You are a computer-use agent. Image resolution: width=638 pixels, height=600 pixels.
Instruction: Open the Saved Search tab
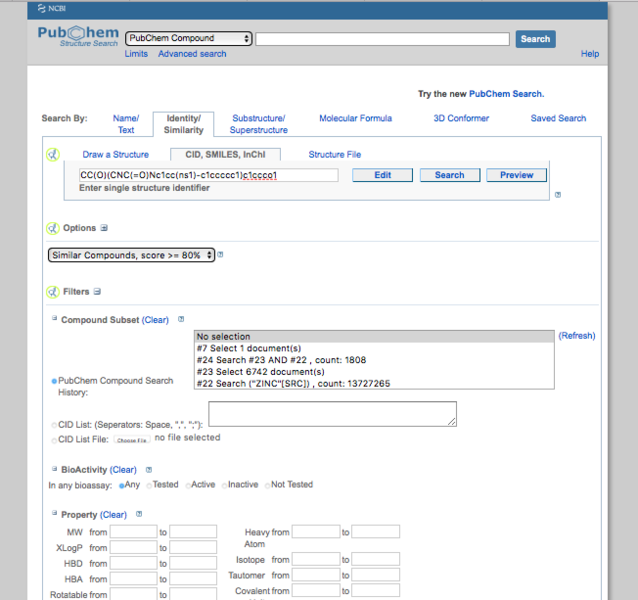(558, 118)
